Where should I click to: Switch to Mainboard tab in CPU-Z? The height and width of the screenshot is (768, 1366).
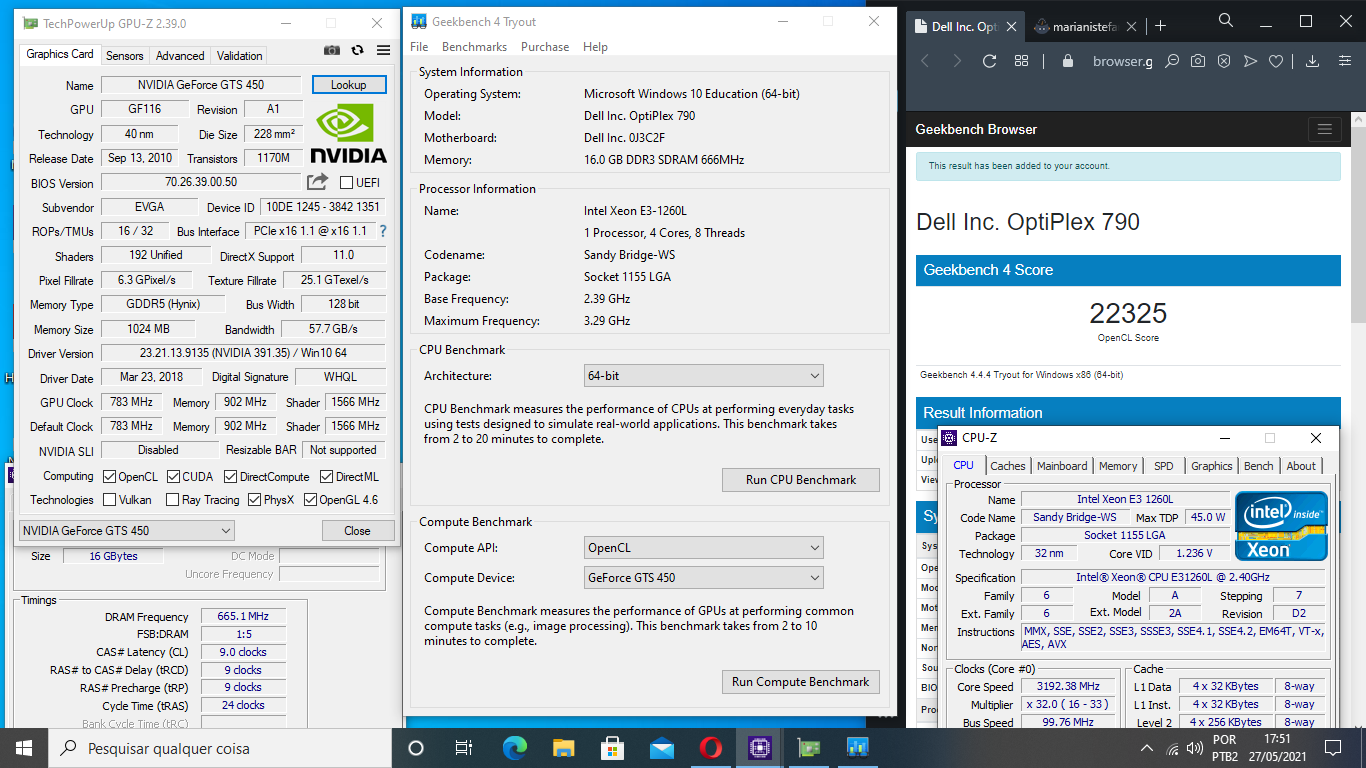click(x=1062, y=466)
